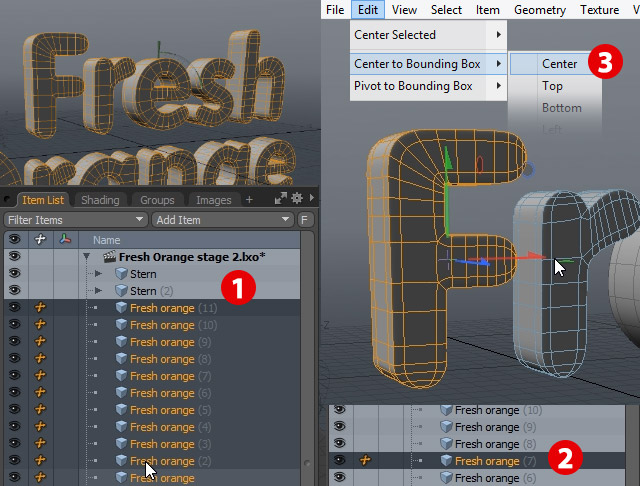Select Fresh orange (3) item
This screenshot has width=640, height=486.
coord(171,444)
